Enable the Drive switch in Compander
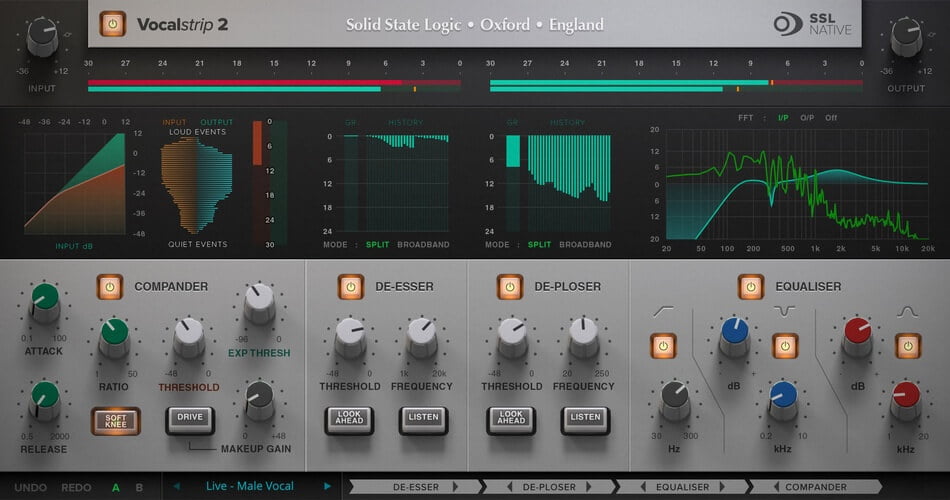This screenshot has width=950, height=500. pyautogui.click(x=189, y=418)
